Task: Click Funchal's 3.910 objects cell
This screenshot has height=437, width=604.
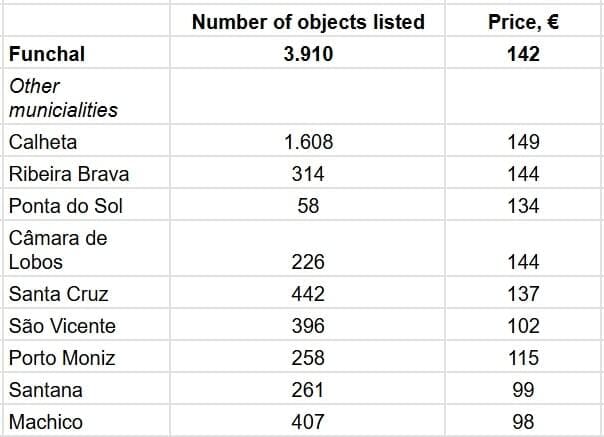Action: click(x=308, y=54)
